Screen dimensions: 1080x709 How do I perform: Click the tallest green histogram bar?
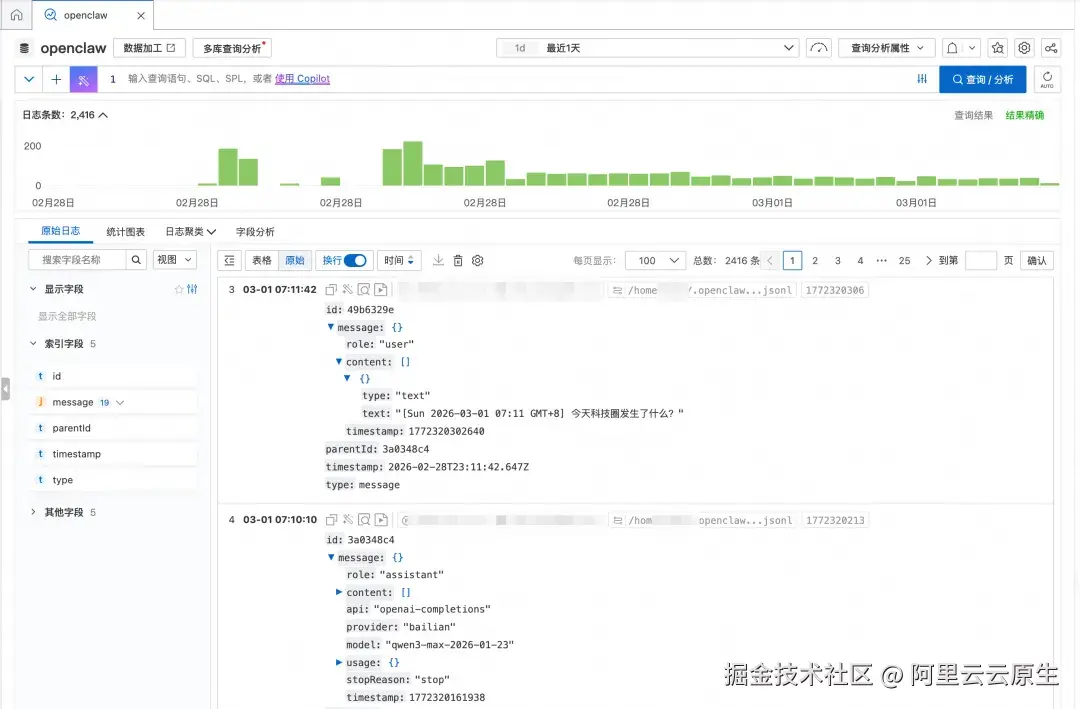[413, 163]
